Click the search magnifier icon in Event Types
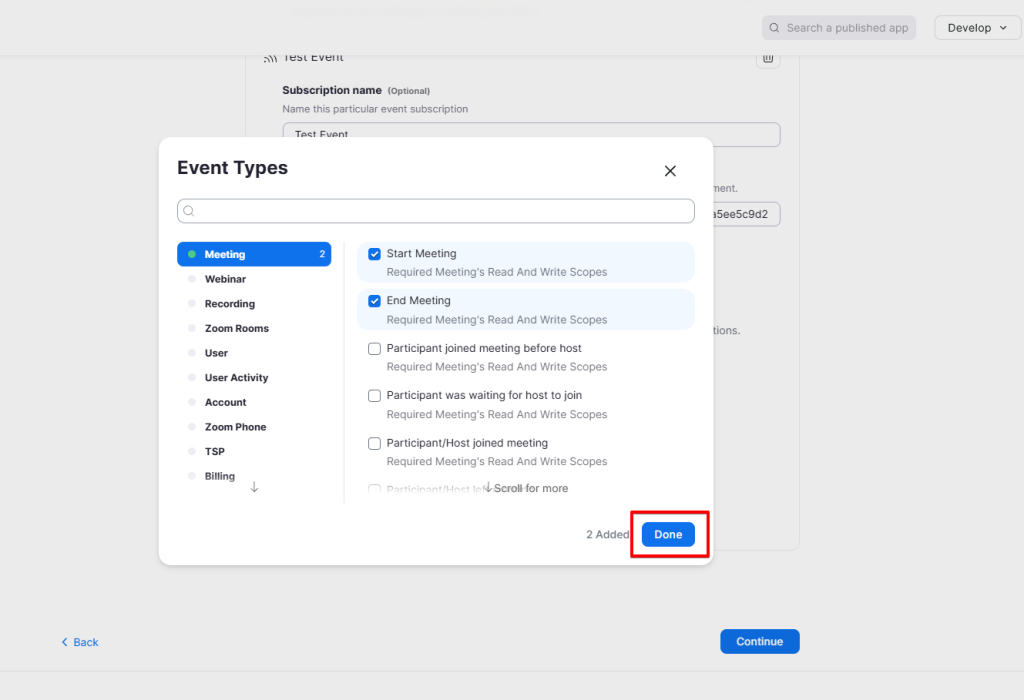The image size is (1024, 700). [189, 211]
